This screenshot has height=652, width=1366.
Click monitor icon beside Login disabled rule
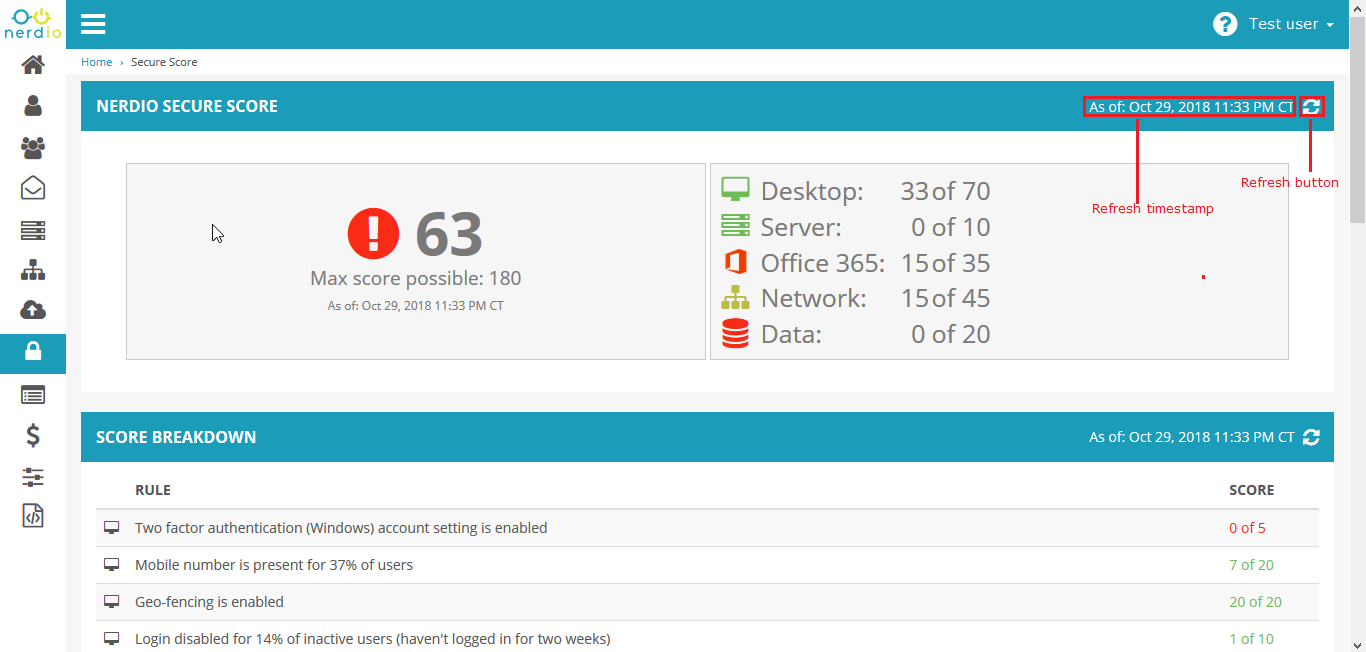pos(112,639)
